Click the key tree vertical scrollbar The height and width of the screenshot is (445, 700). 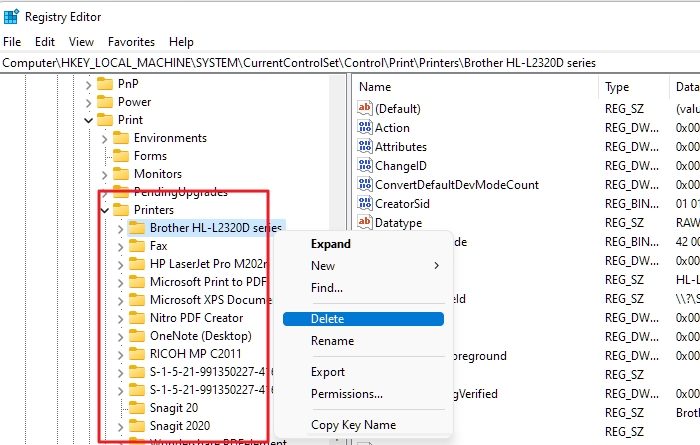[337, 259]
